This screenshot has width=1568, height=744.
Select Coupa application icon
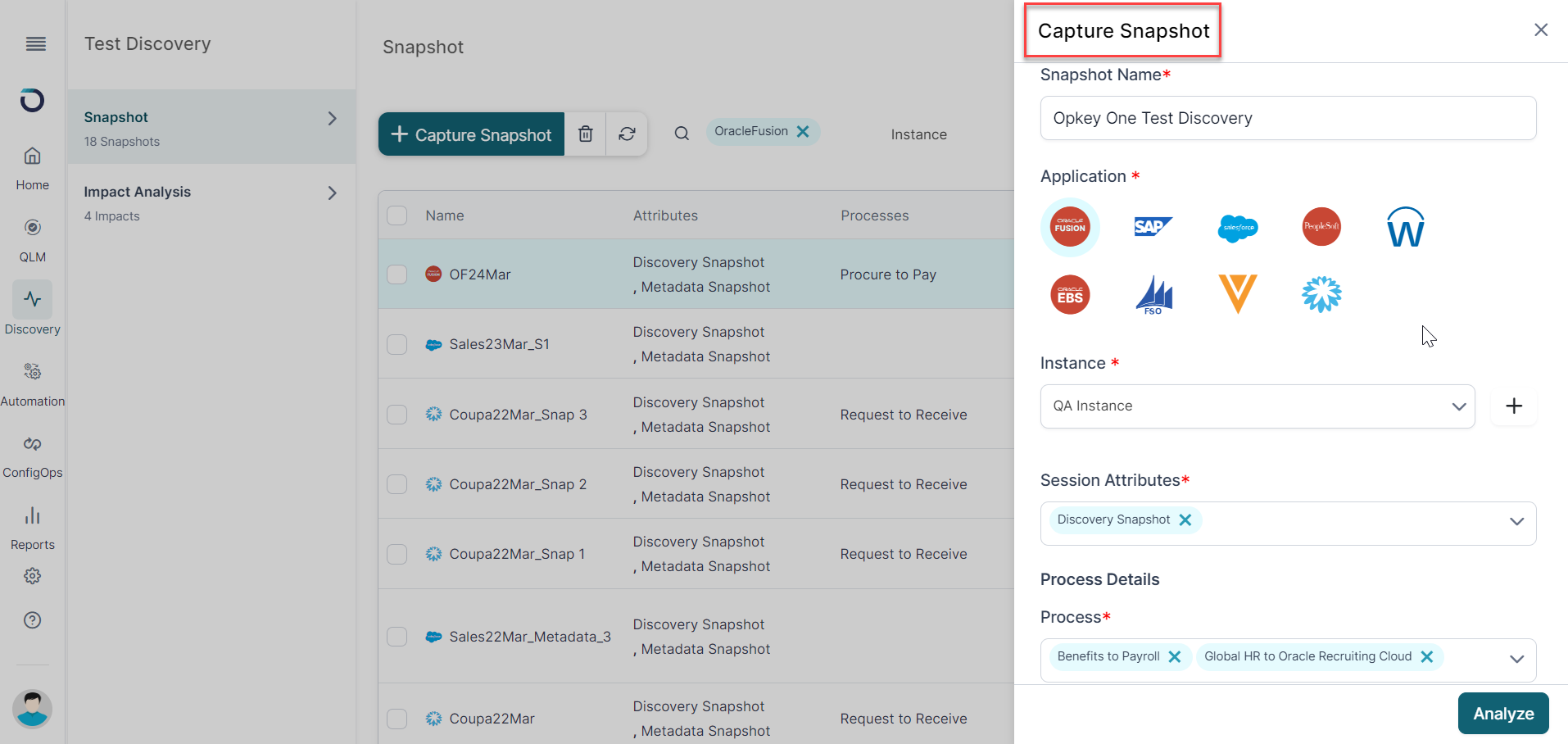click(1321, 294)
